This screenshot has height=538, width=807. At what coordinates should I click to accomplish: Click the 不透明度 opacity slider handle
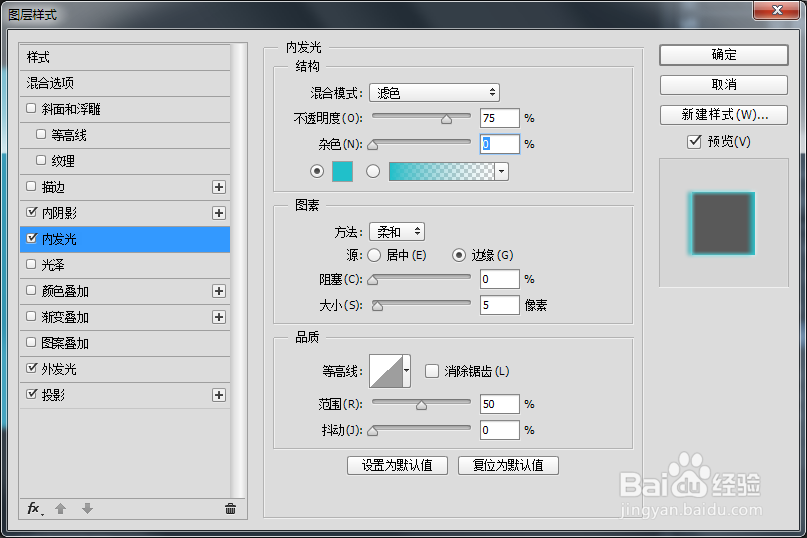(x=446, y=119)
